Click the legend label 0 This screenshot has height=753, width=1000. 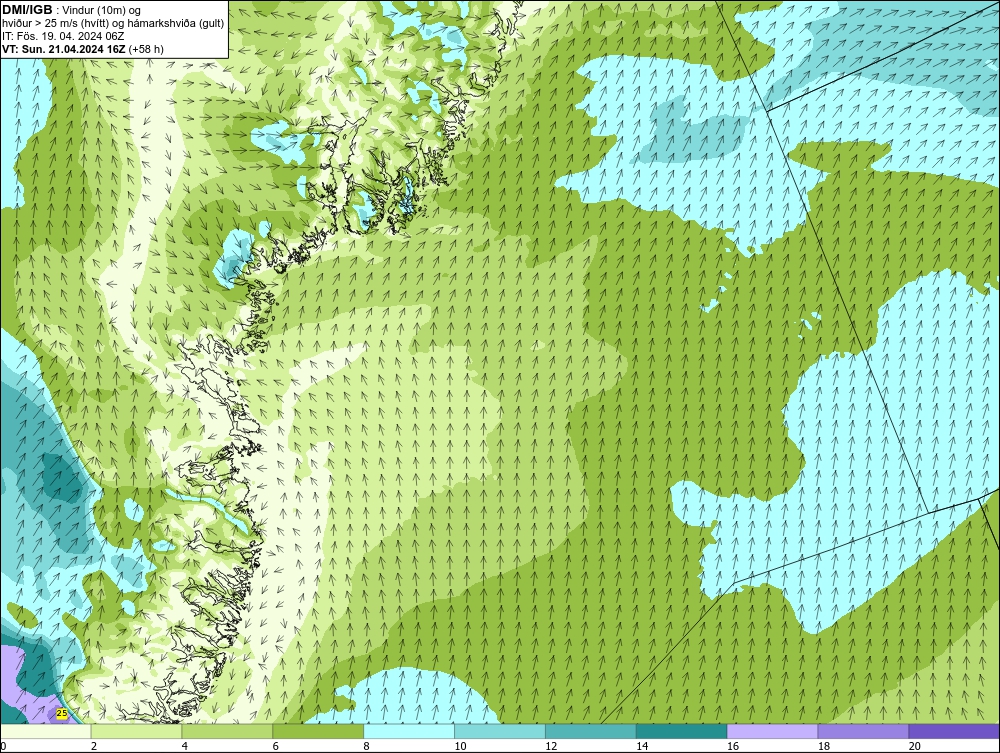(x=3, y=746)
